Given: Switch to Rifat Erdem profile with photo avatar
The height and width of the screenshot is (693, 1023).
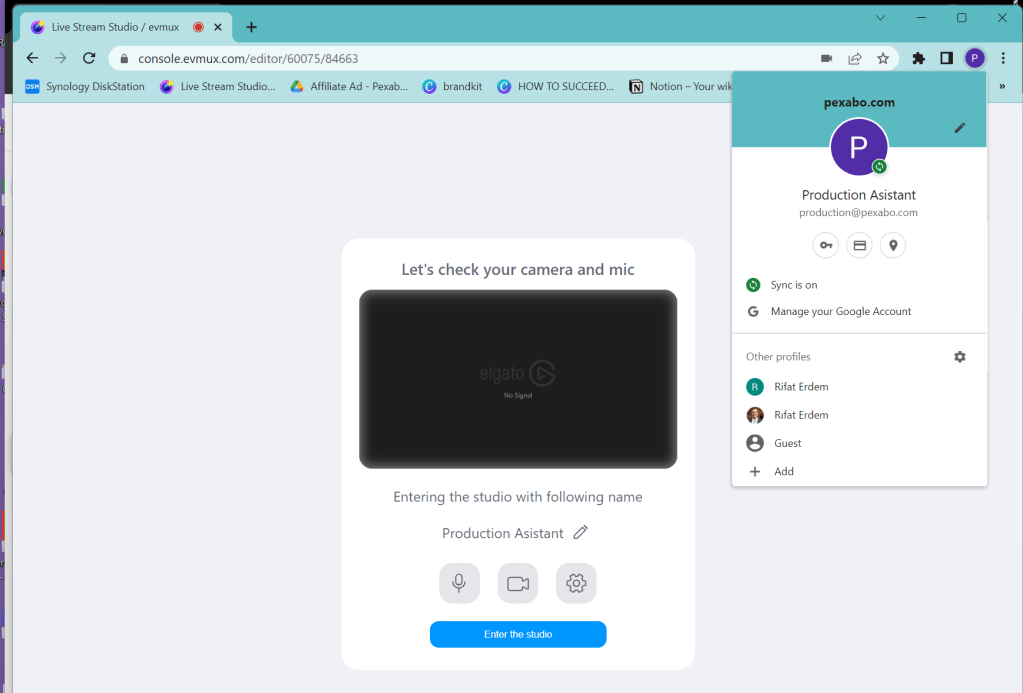Looking at the screenshot, I should [859, 415].
